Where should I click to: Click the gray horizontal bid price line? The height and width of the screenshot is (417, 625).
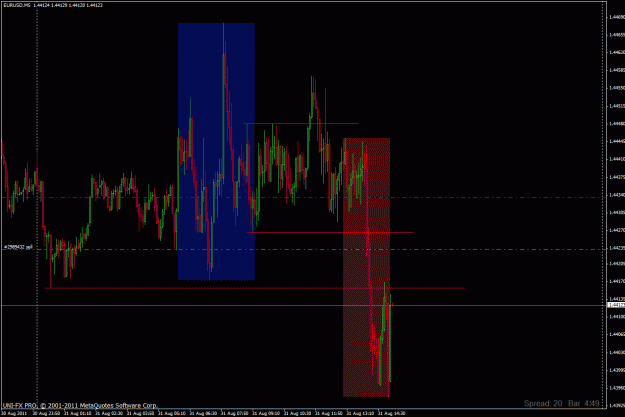tap(303, 305)
